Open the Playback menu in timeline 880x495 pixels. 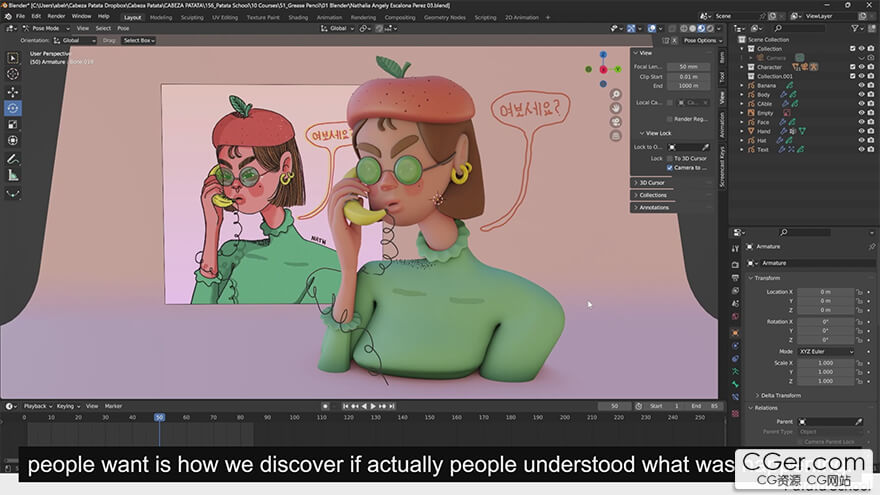click(x=36, y=406)
